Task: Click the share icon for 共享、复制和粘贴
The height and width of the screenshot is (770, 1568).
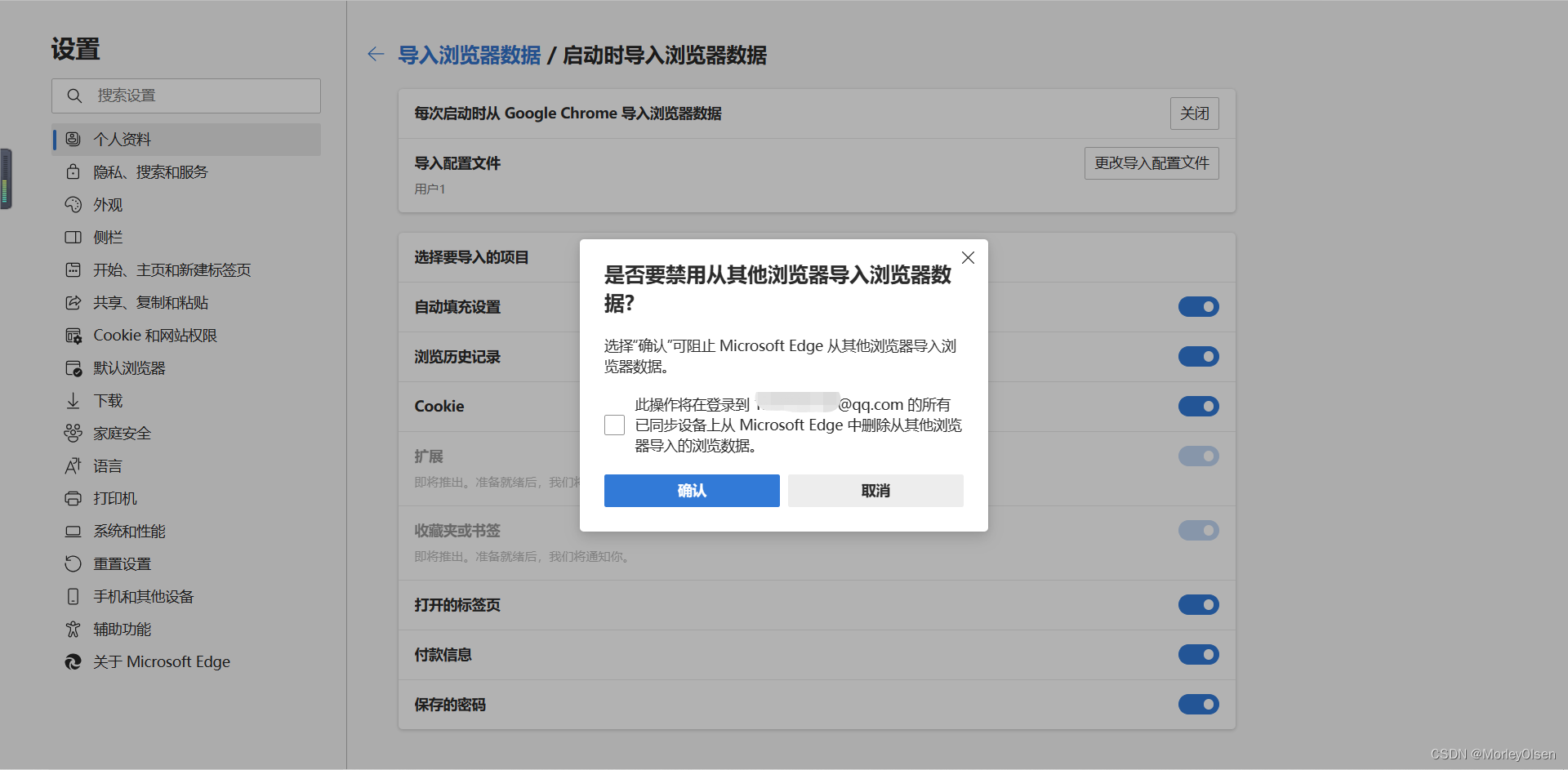Action: click(73, 302)
